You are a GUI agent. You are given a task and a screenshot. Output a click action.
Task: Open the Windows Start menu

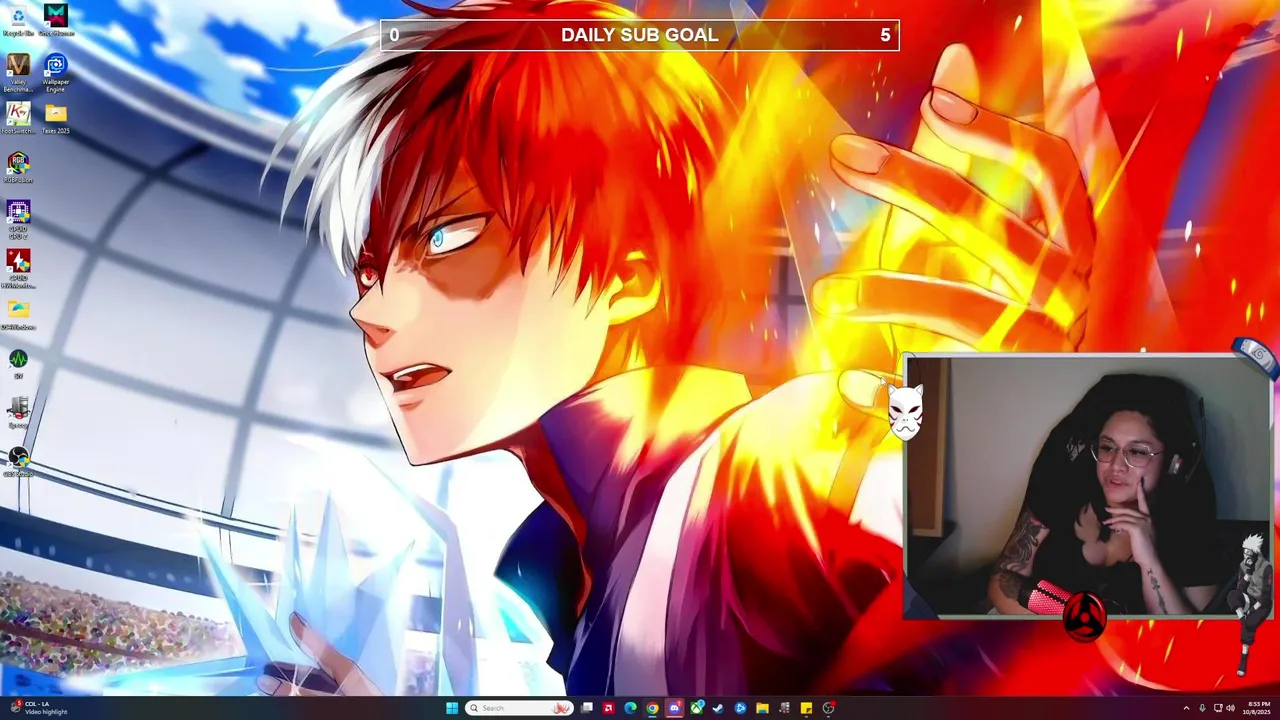[x=452, y=708]
